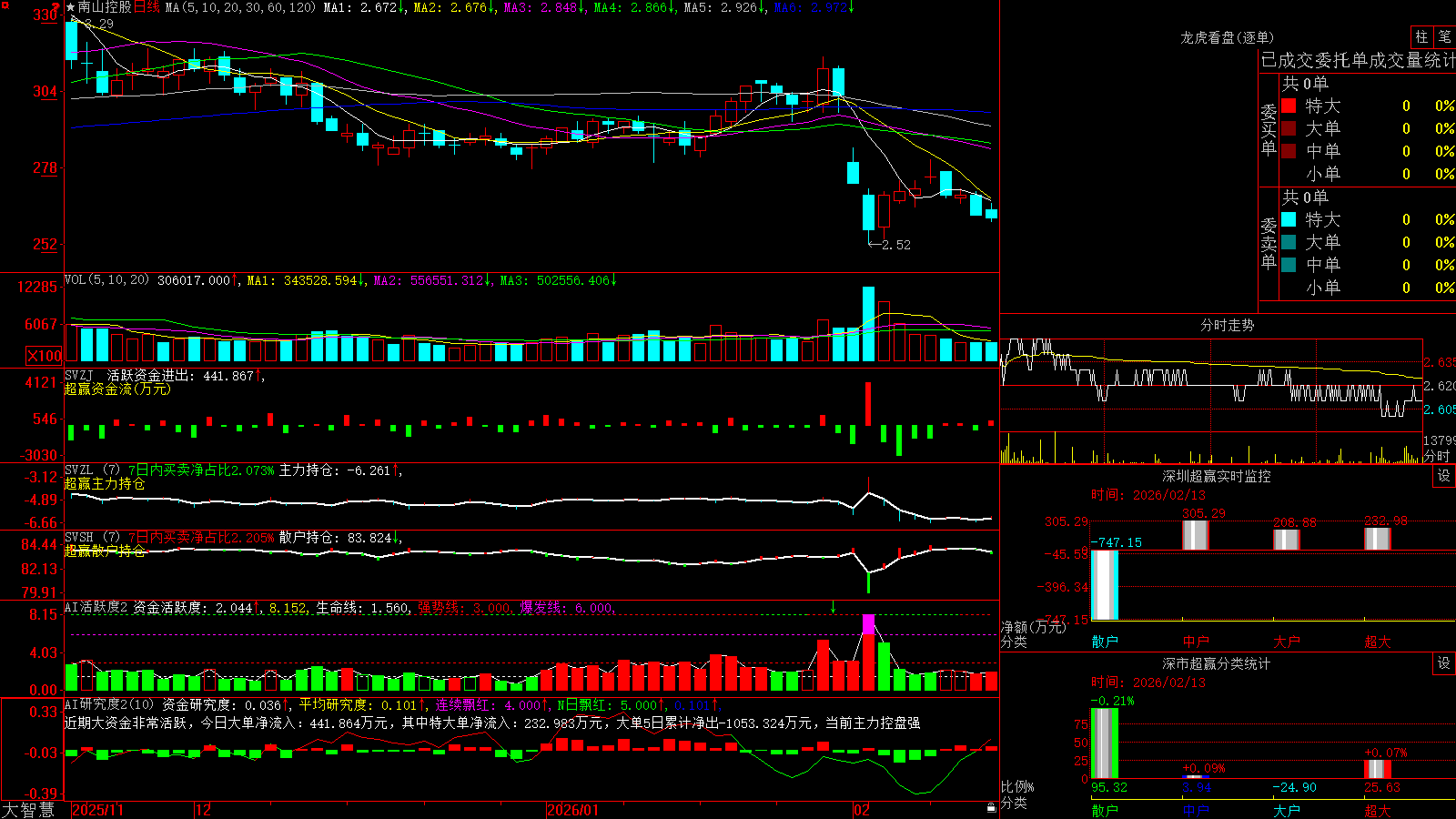Click the 散户持仓: 83.824 value
1456x819 pixels.
[339, 538]
